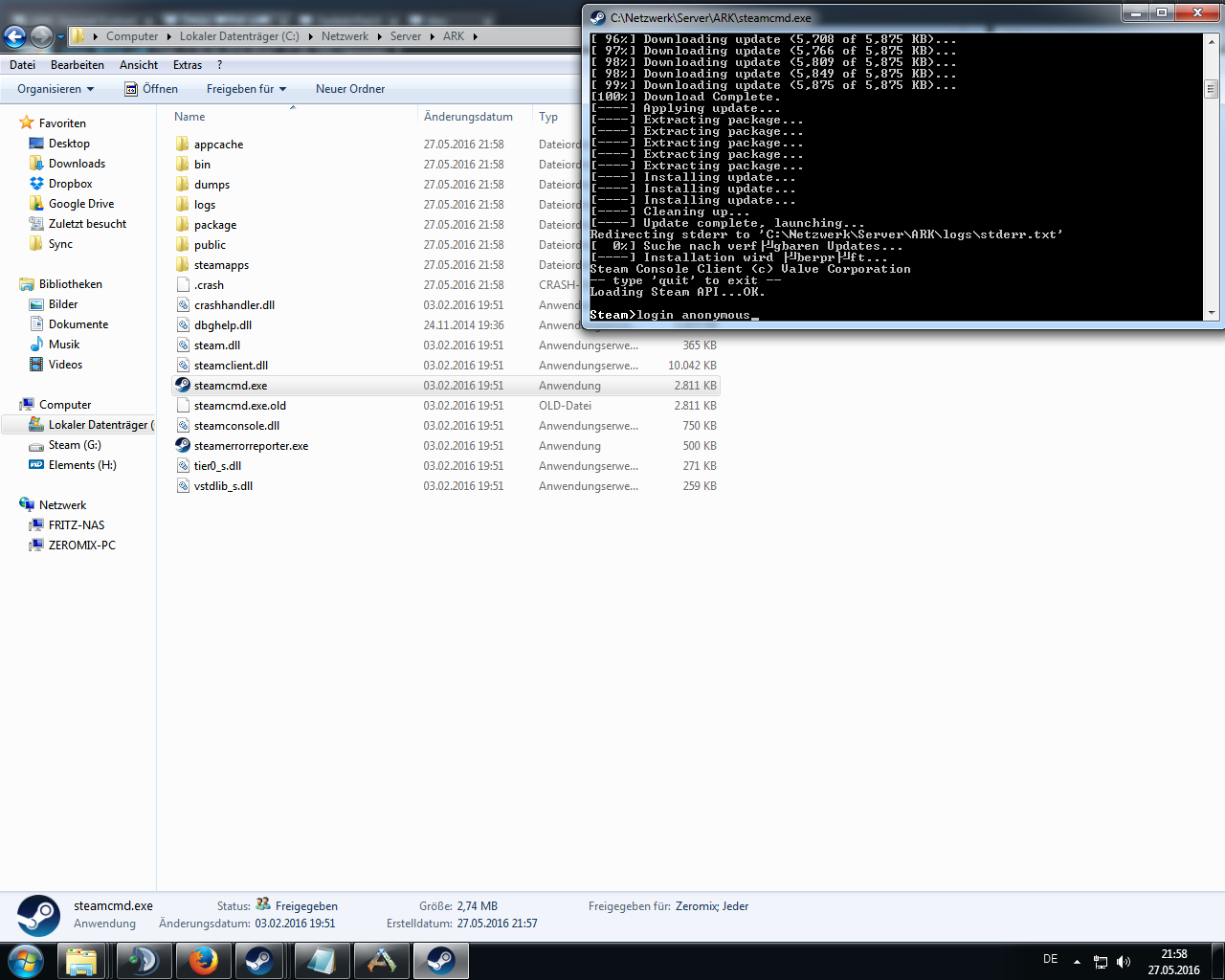
Task: Open the Organisieren dropdown
Action: (x=56, y=89)
